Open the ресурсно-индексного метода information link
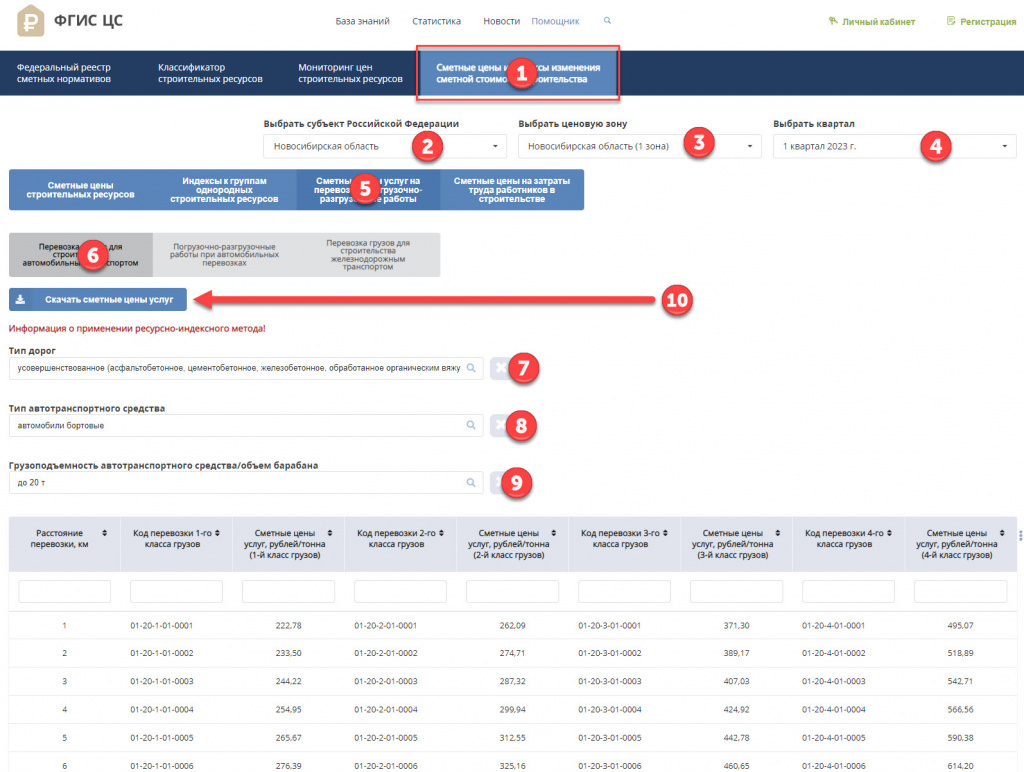This screenshot has height=772, width=1024. coord(137,329)
